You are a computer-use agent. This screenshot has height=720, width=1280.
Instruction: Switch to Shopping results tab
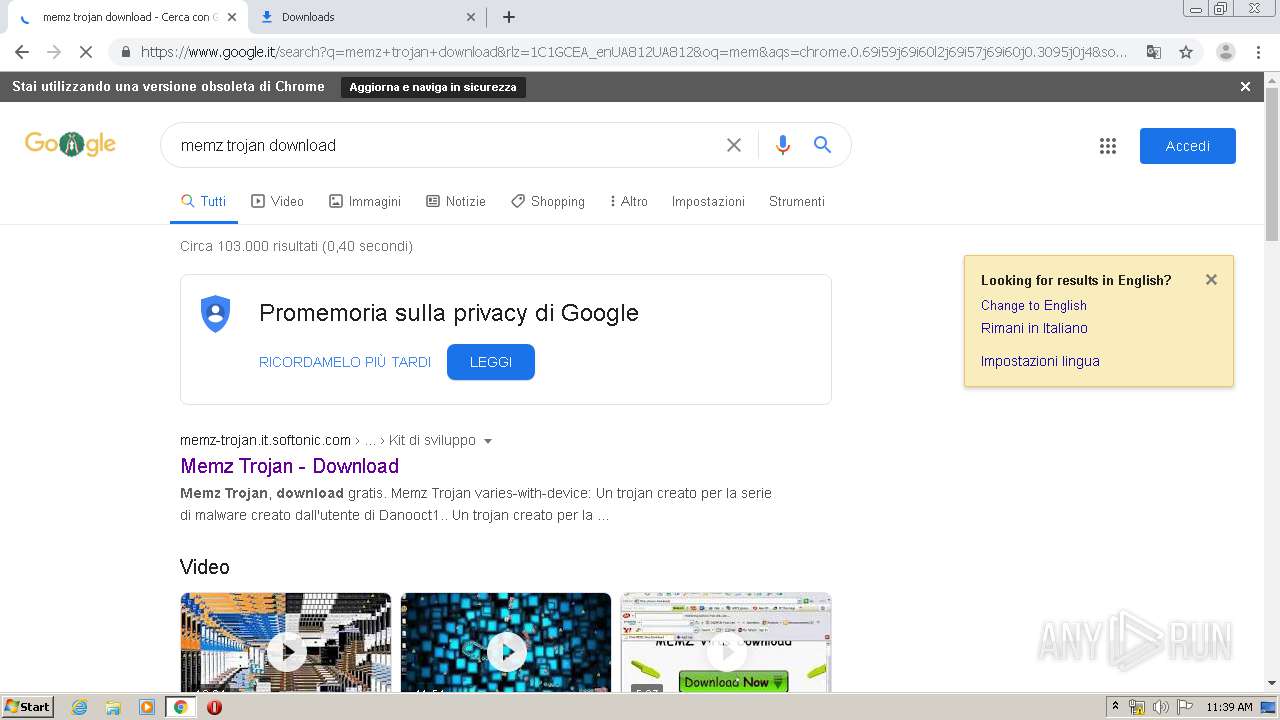(x=548, y=201)
